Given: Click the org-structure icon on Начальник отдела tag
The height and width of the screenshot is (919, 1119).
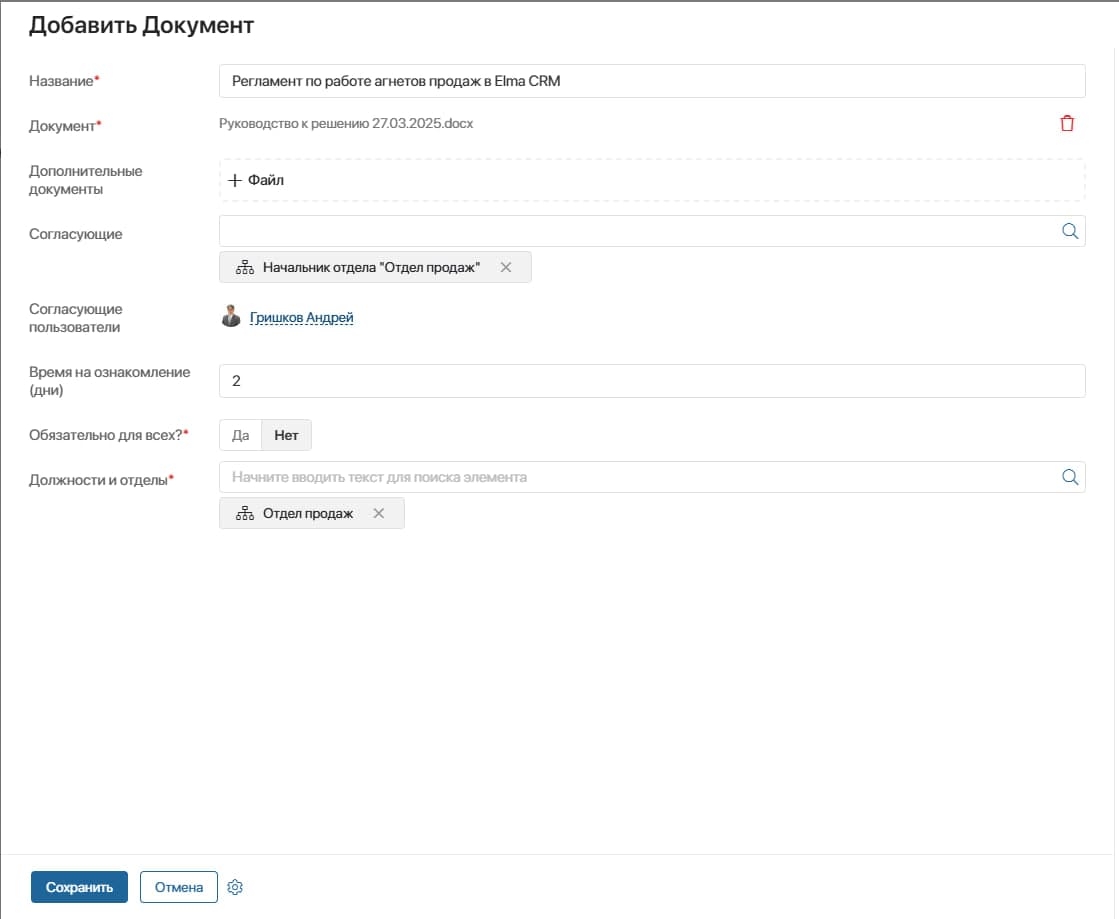Looking at the screenshot, I should click(x=244, y=267).
